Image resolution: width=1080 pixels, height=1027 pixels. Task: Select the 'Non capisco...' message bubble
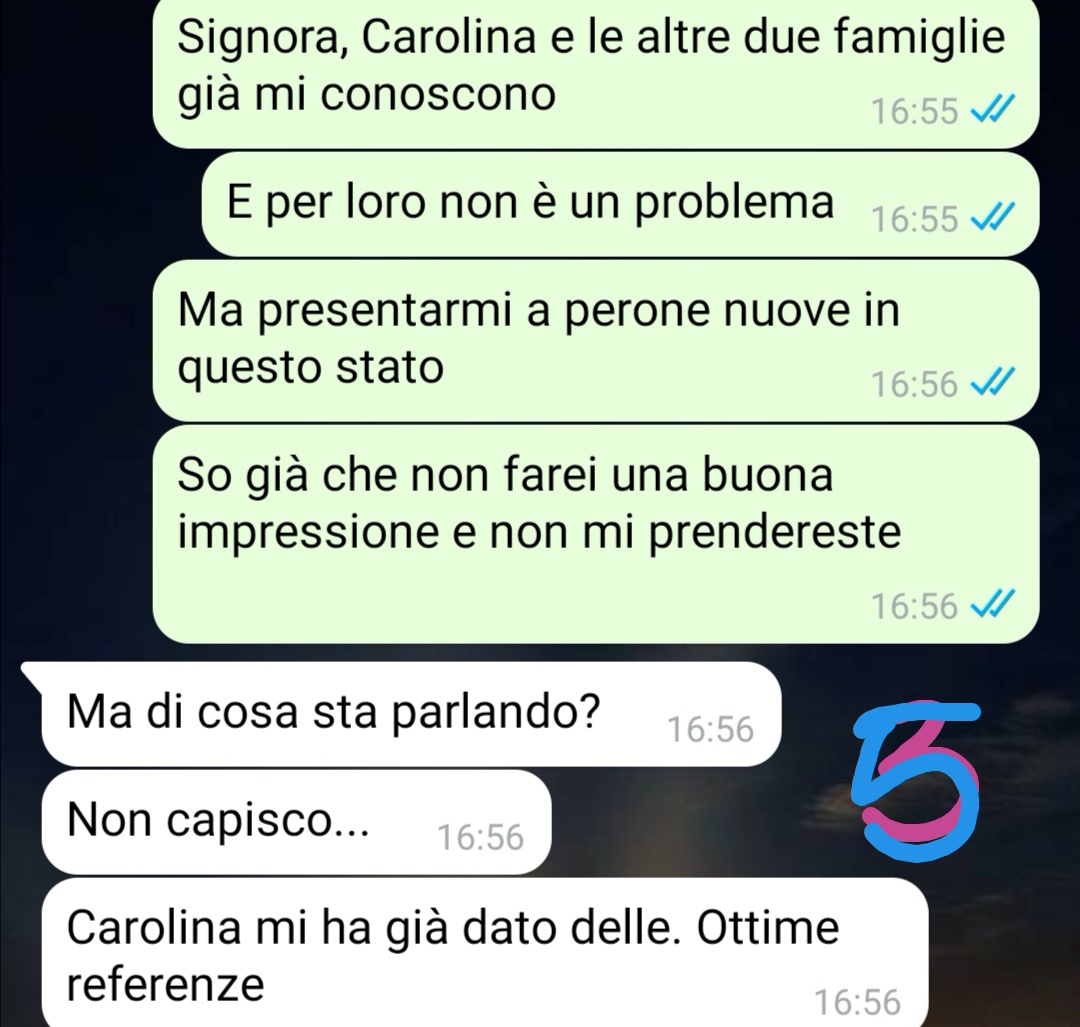point(296,822)
